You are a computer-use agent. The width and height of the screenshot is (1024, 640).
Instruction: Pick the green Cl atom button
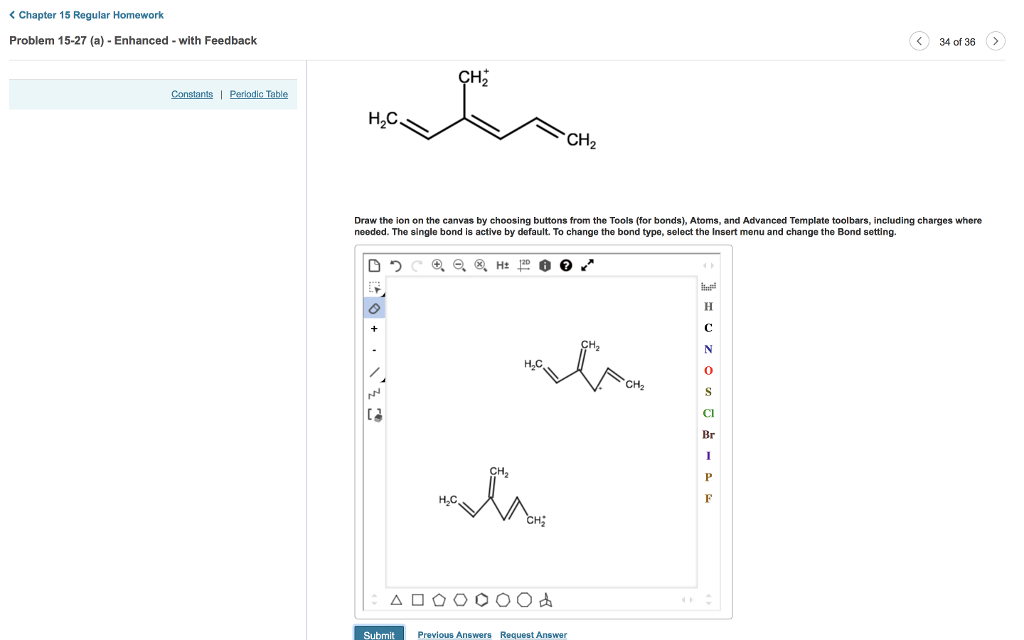click(x=708, y=413)
